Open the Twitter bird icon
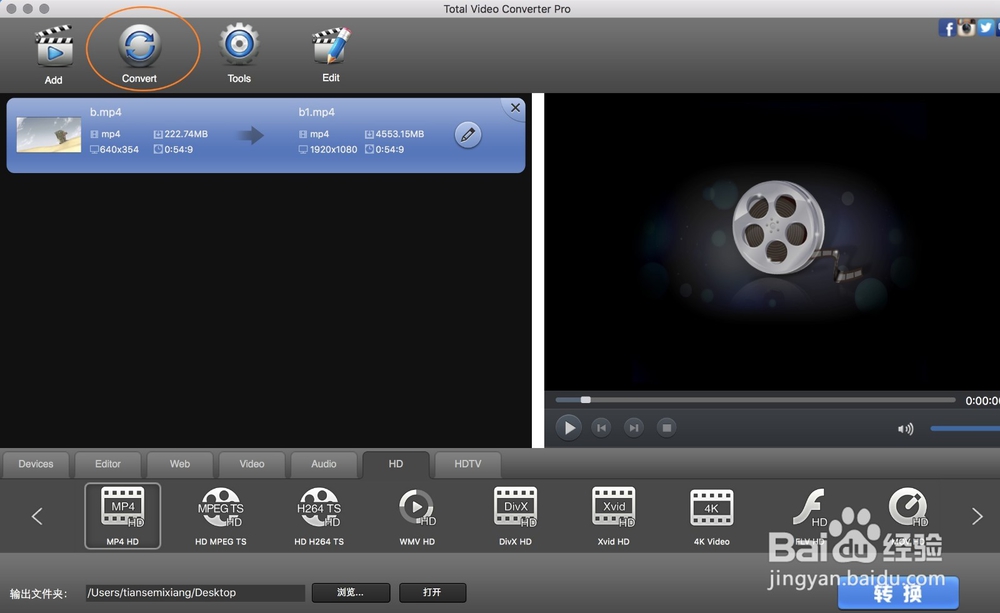This screenshot has width=1000, height=613. tap(986, 27)
